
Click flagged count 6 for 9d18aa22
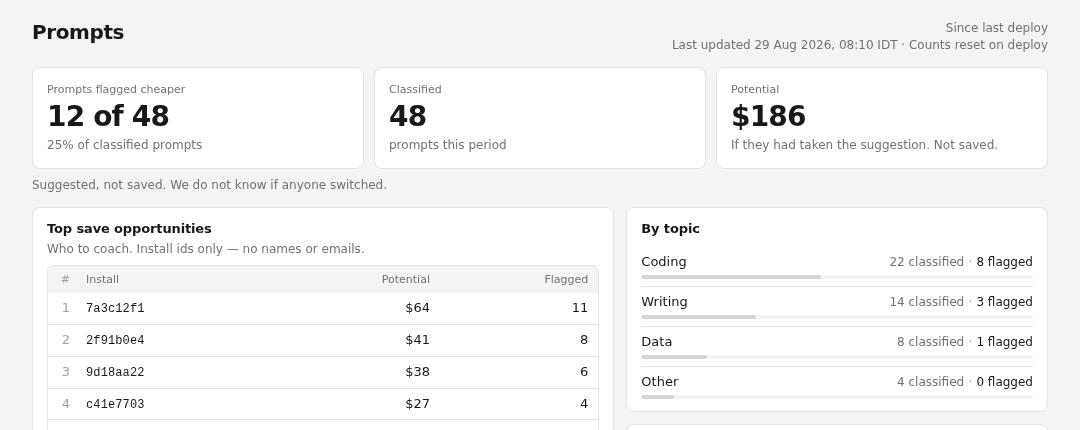coord(583,372)
